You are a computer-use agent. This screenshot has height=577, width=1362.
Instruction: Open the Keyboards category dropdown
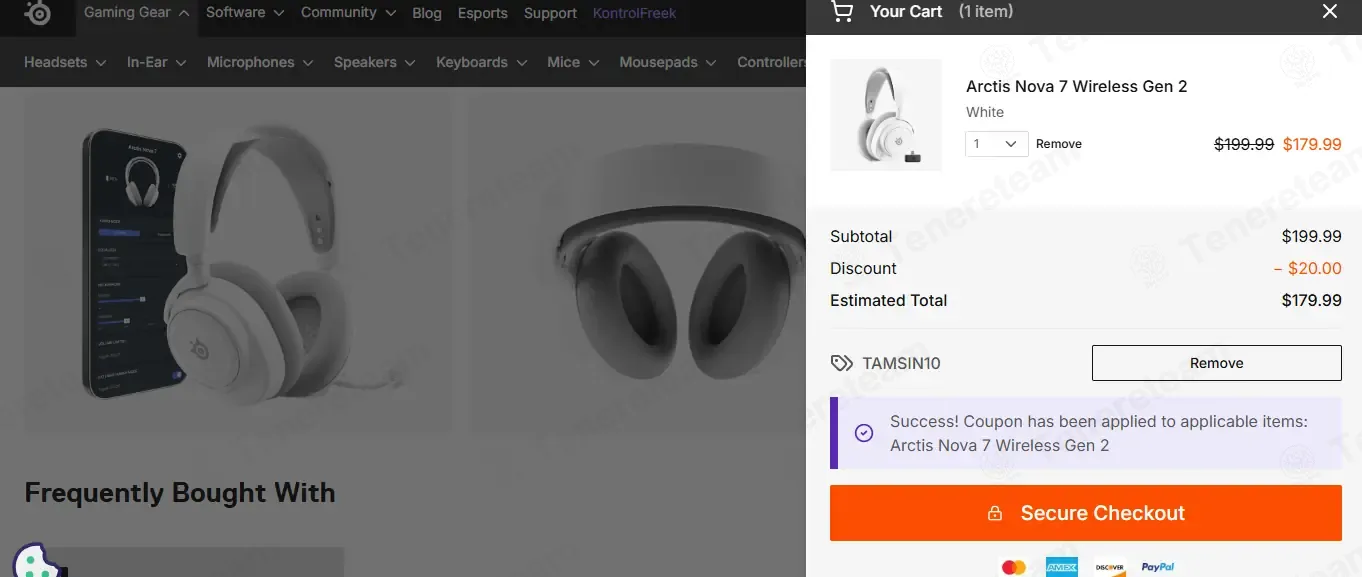[x=481, y=62]
